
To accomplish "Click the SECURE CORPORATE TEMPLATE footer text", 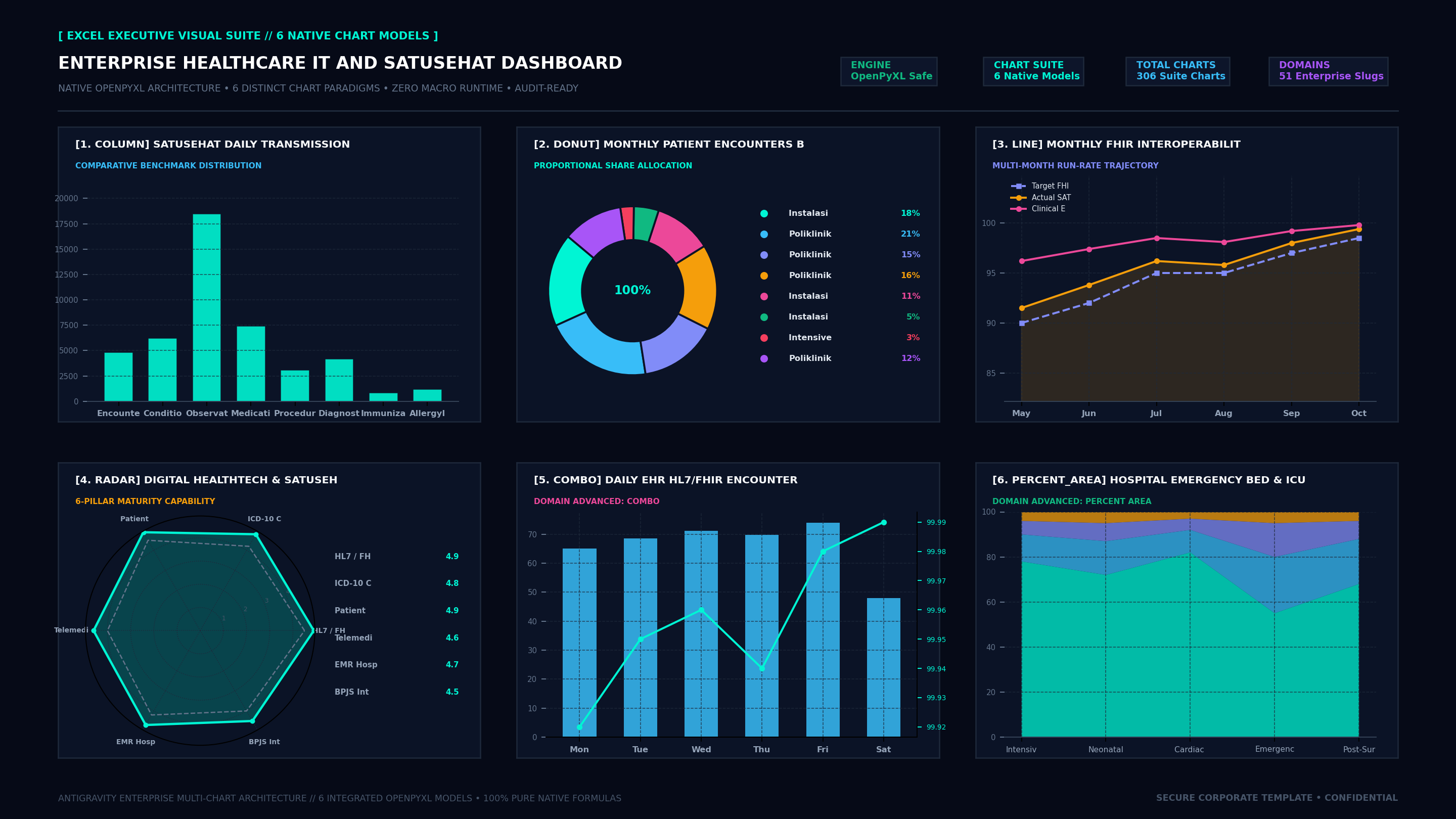I will [x=1277, y=798].
